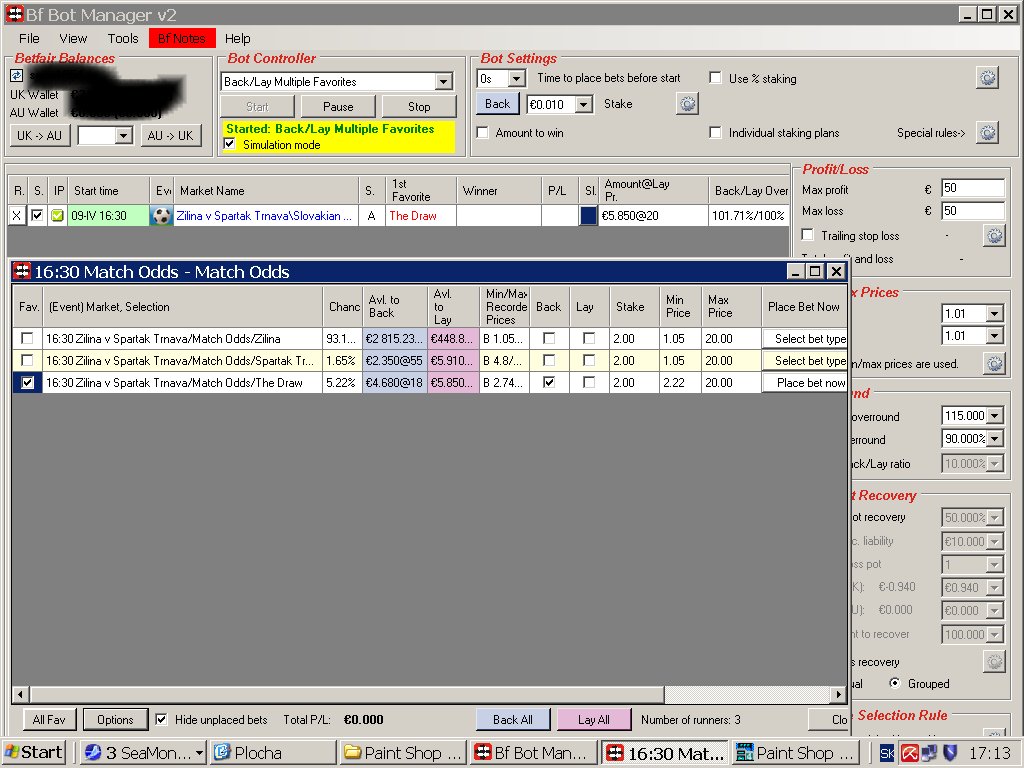This screenshot has height=768, width=1024.
Task: Open the 90.000% overround dropdown
Action: click(995, 439)
